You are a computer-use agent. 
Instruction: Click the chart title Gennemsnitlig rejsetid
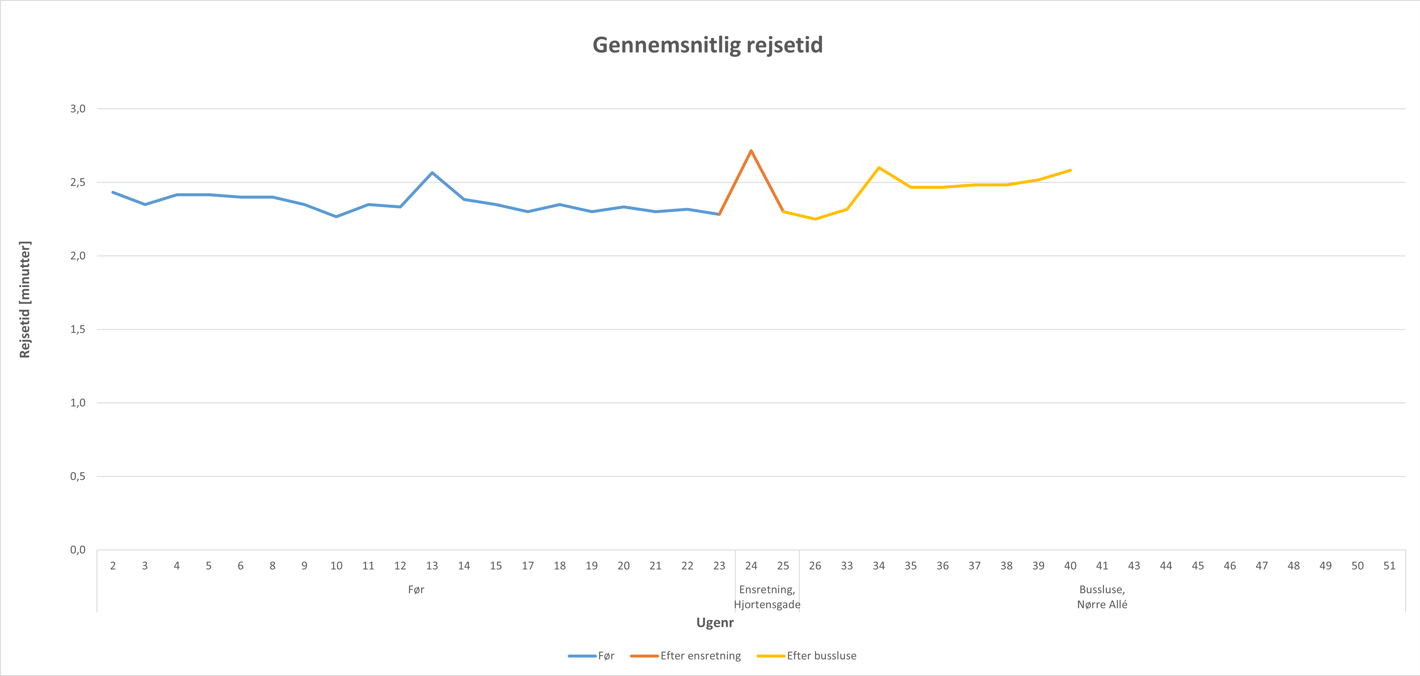[707, 45]
